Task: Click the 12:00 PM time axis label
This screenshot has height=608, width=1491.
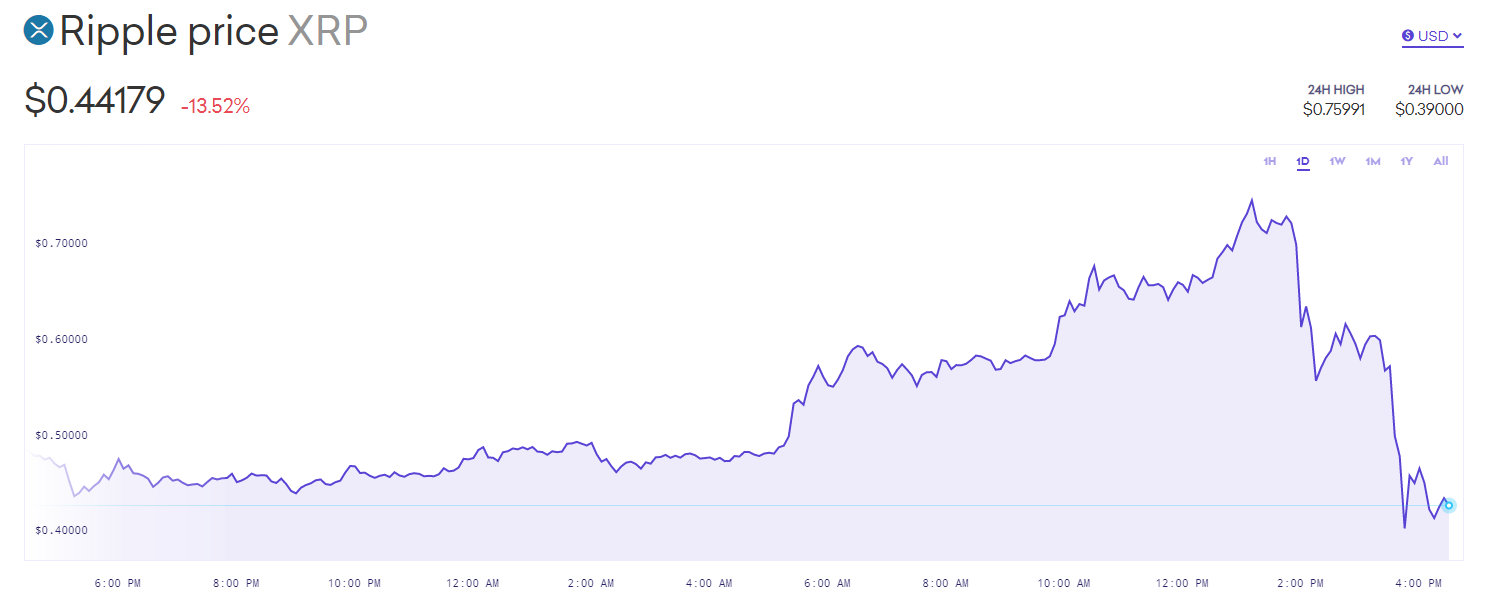Action: (1183, 583)
